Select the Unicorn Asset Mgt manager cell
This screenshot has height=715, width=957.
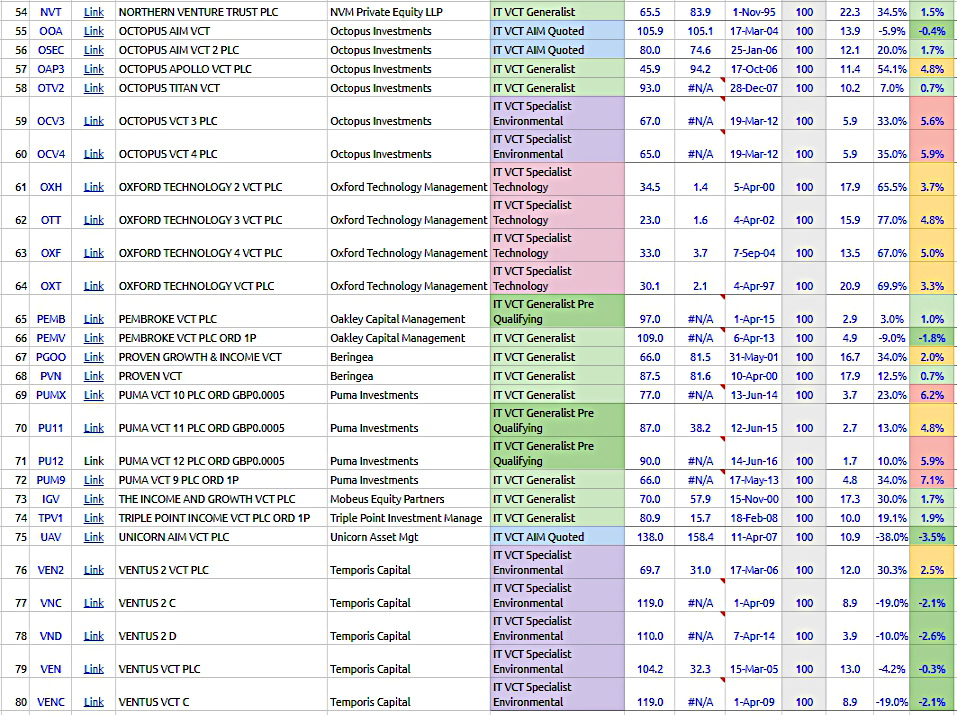pos(408,537)
